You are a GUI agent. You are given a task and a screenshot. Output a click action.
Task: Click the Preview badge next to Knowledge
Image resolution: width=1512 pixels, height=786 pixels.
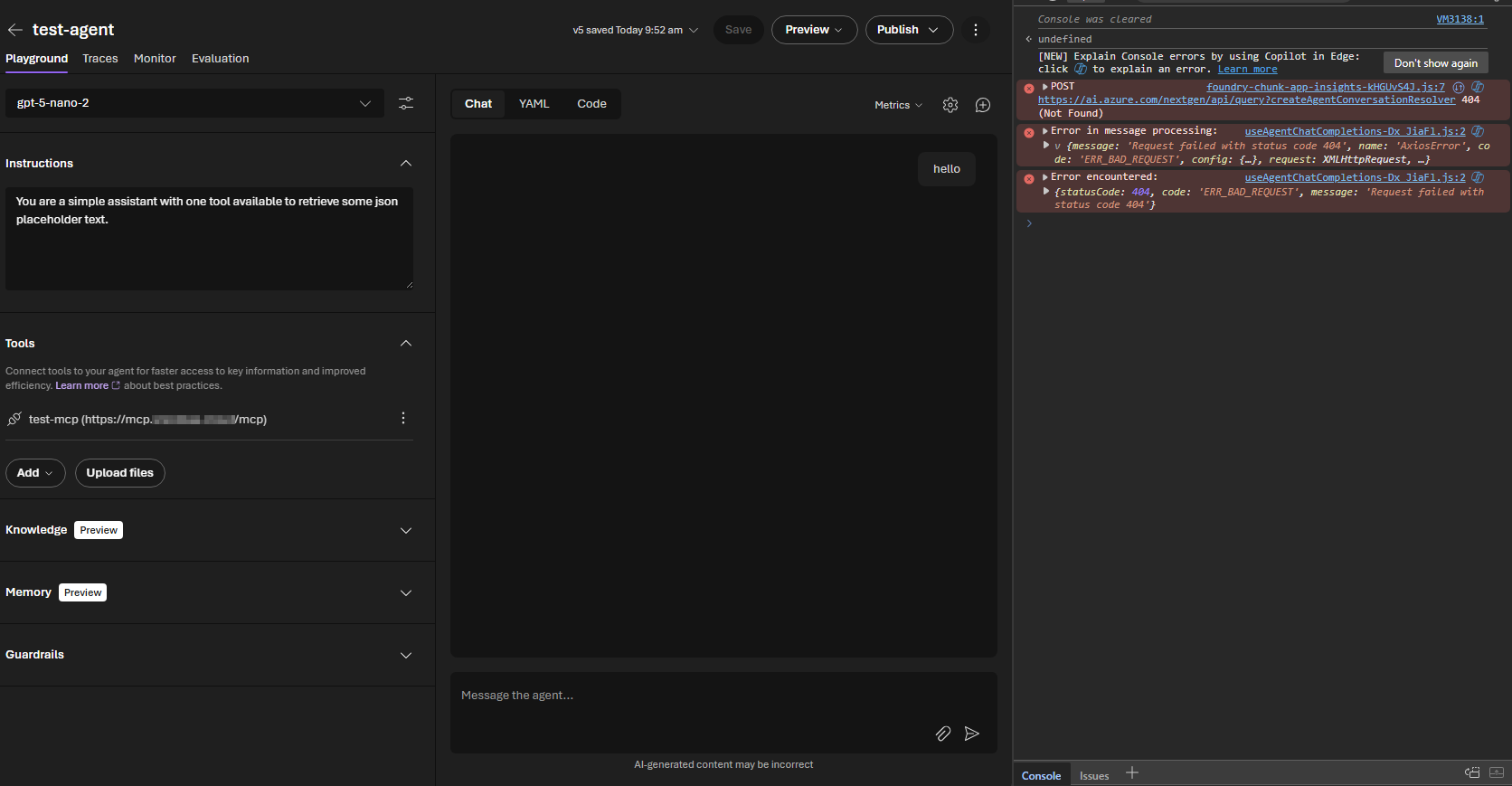pyautogui.click(x=99, y=530)
